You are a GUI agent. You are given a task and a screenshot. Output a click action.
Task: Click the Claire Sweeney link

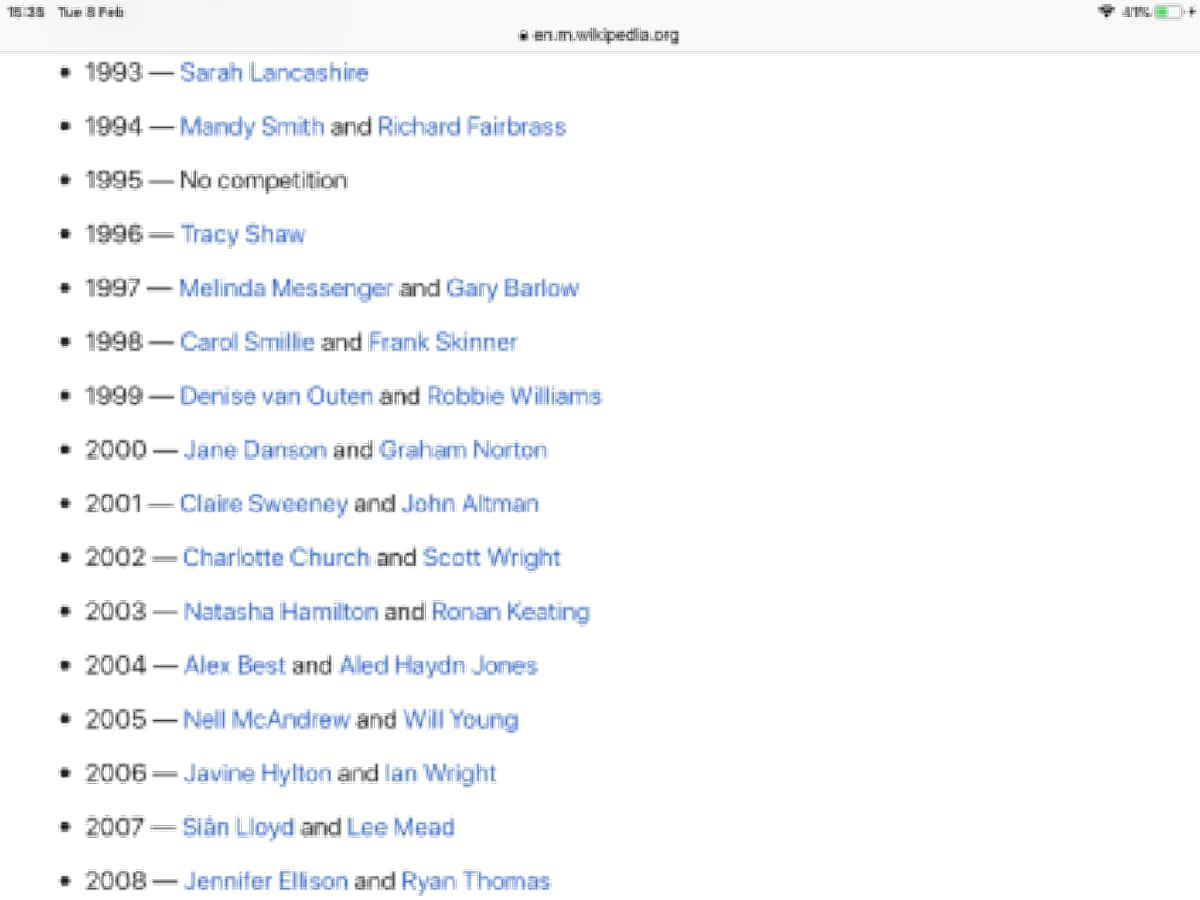coord(263,504)
